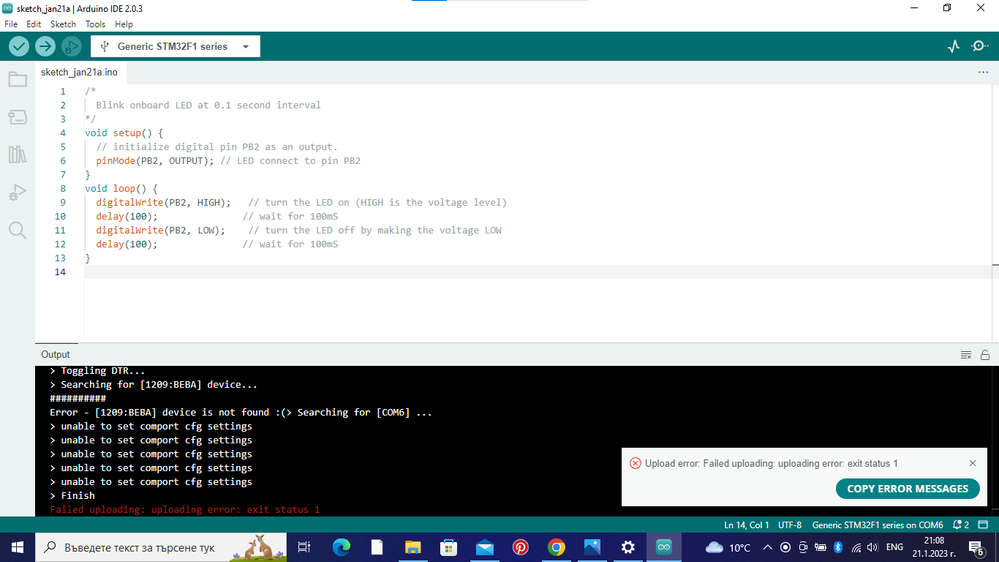Image resolution: width=999 pixels, height=562 pixels.
Task: Launch Microsoft Edge from the taskbar
Action: (341, 547)
